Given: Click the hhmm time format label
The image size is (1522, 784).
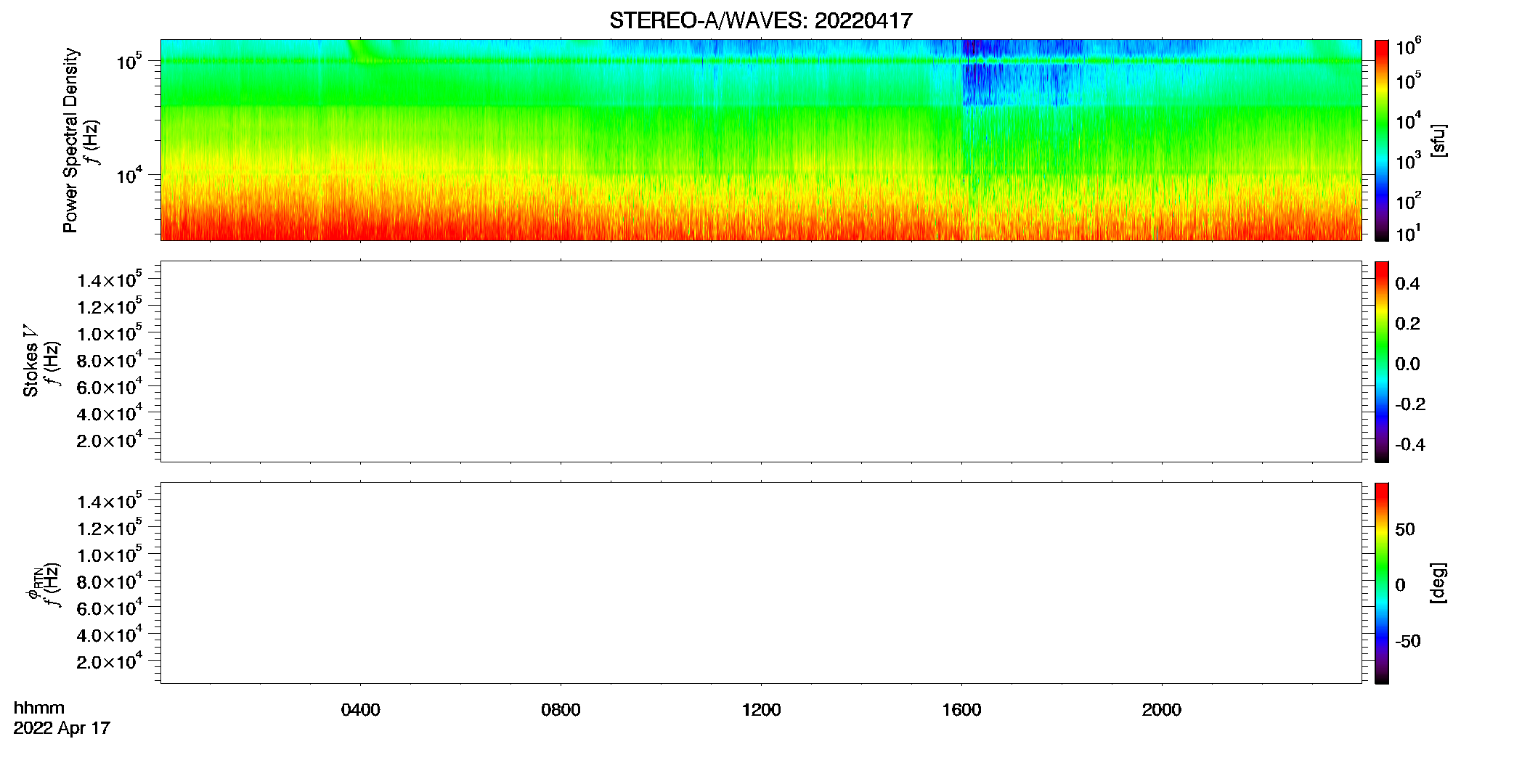Looking at the screenshot, I should (x=39, y=708).
